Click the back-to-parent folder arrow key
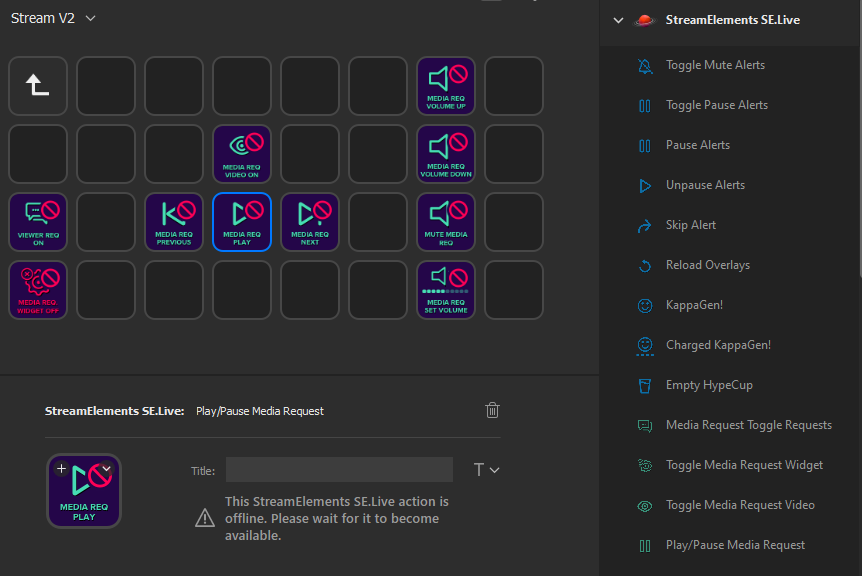Screen dimensions: 862x576 (38, 86)
